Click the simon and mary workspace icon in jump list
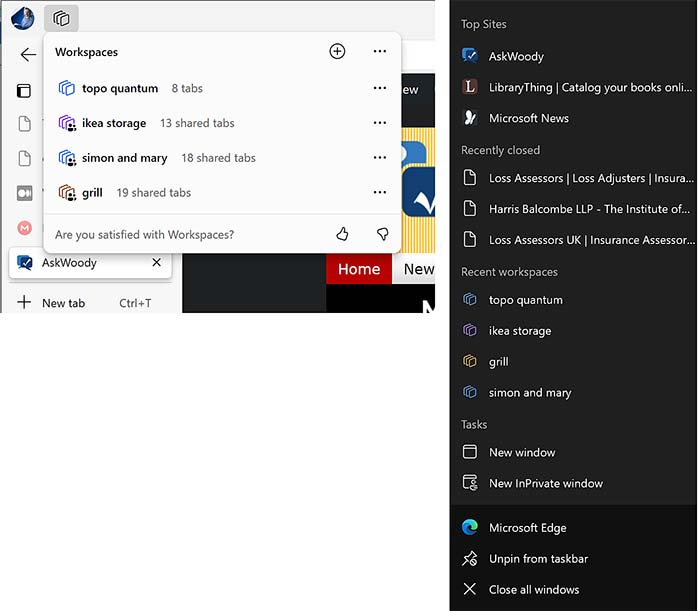The image size is (698, 611). click(470, 392)
